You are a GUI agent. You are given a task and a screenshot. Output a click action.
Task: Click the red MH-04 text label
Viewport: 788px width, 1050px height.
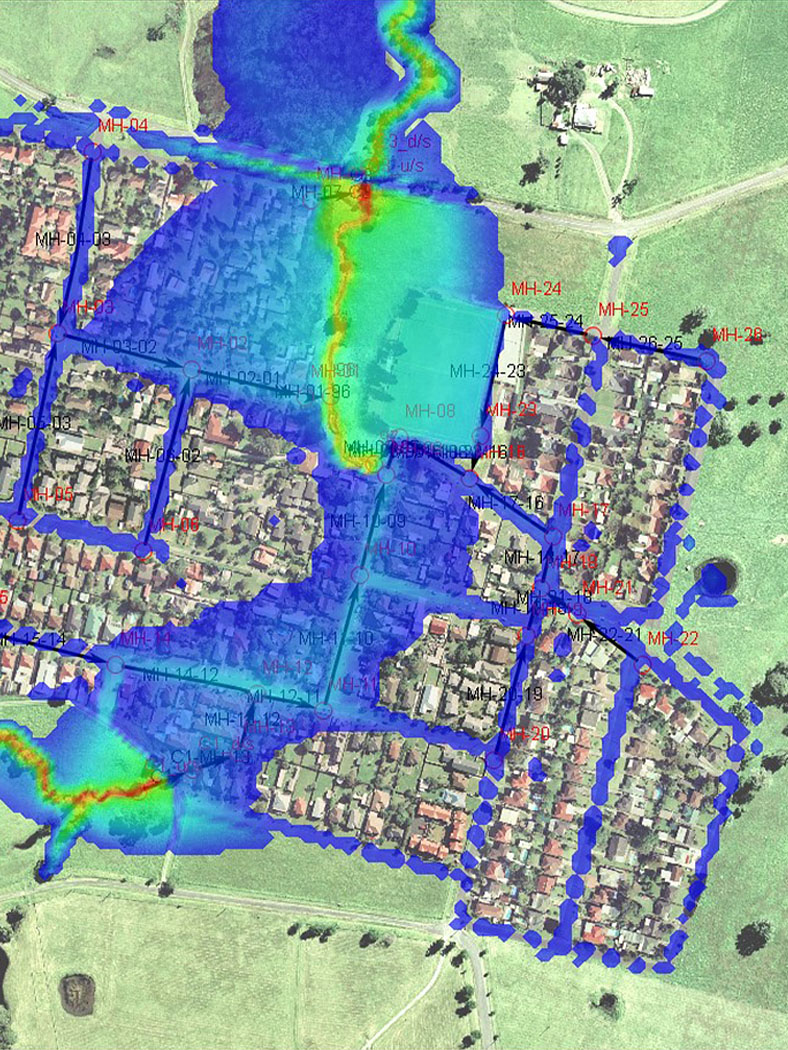[123, 126]
